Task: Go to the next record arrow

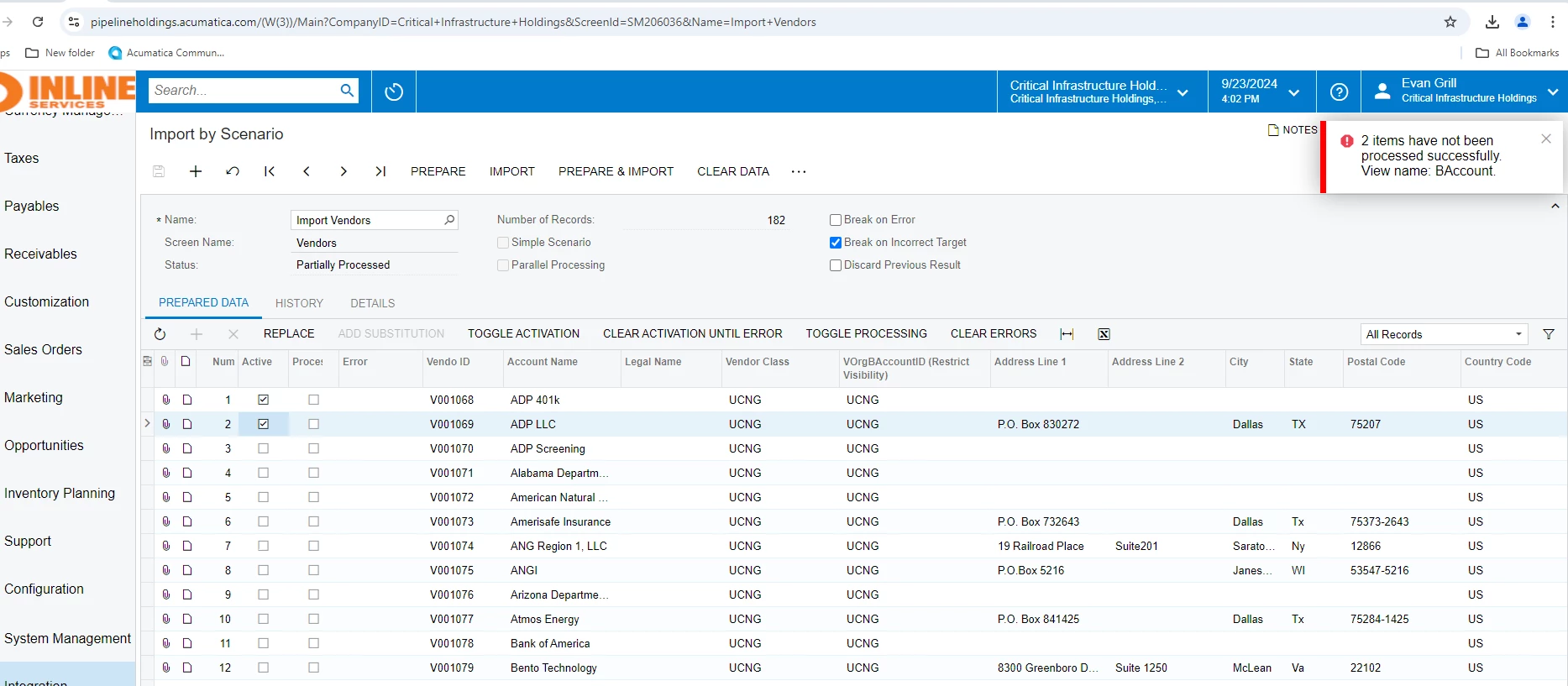Action: (x=343, y=171)
